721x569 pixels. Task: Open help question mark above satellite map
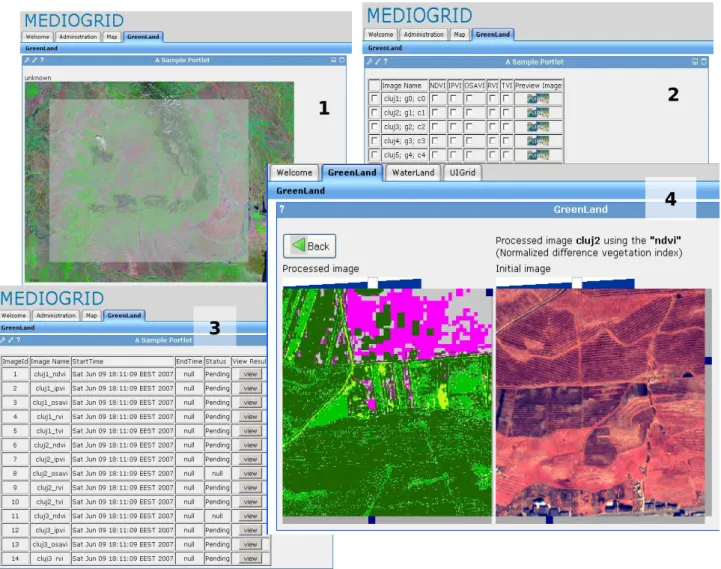click(x=41, y=60)
